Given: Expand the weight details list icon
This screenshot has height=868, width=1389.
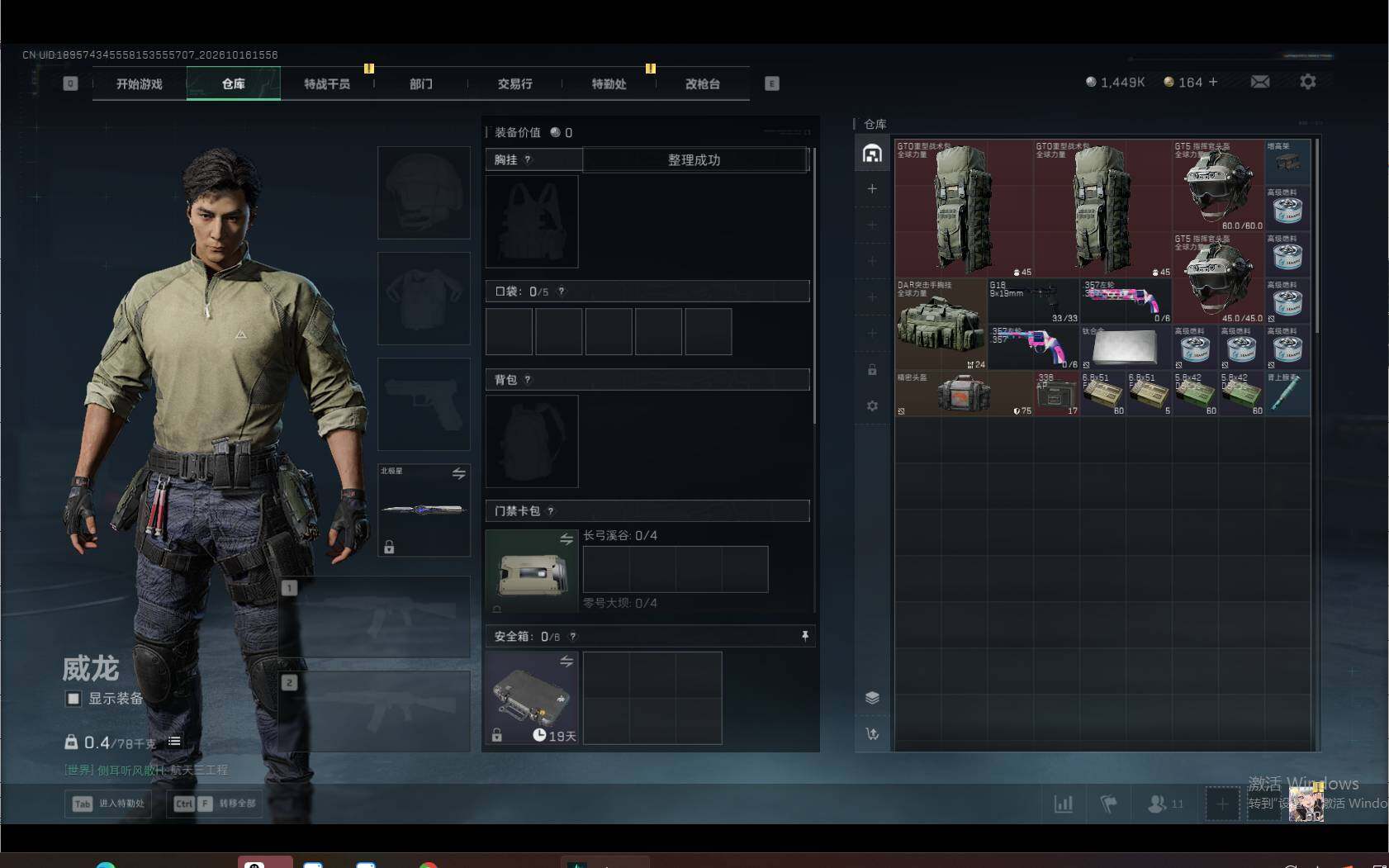Looking at the screenshot, I should coord(174,742).
